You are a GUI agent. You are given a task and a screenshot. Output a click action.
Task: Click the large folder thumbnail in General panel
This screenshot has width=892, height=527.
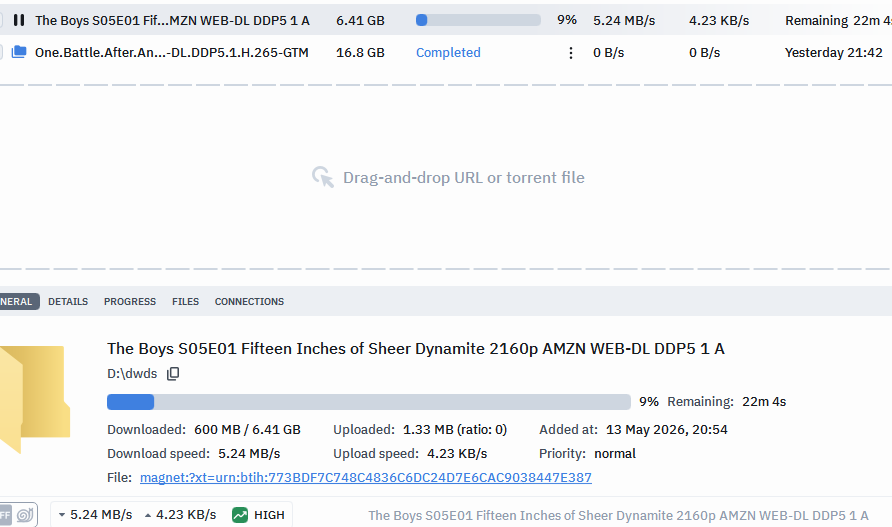(35, 398)
